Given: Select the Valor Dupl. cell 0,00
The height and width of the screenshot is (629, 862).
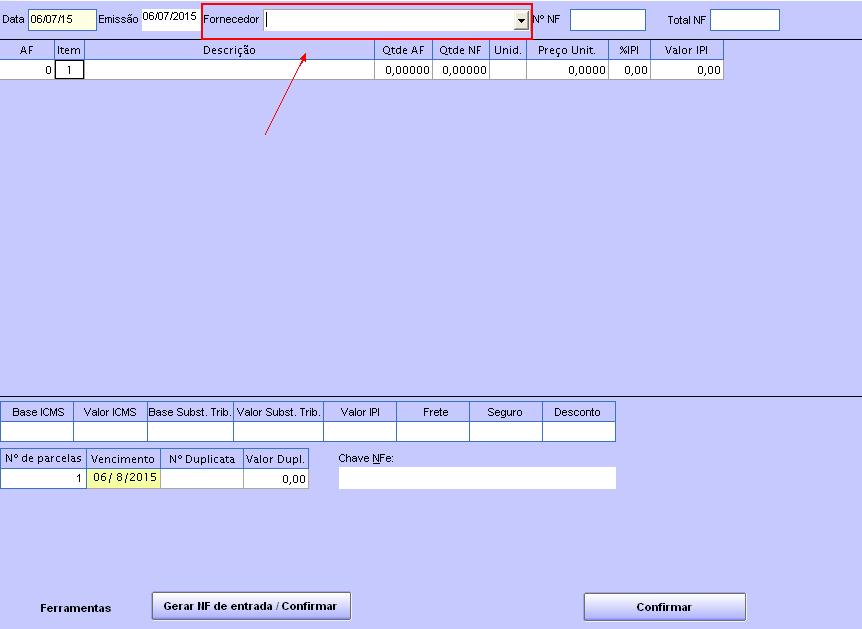Looking at the screenshot, I should pos(276,478).
